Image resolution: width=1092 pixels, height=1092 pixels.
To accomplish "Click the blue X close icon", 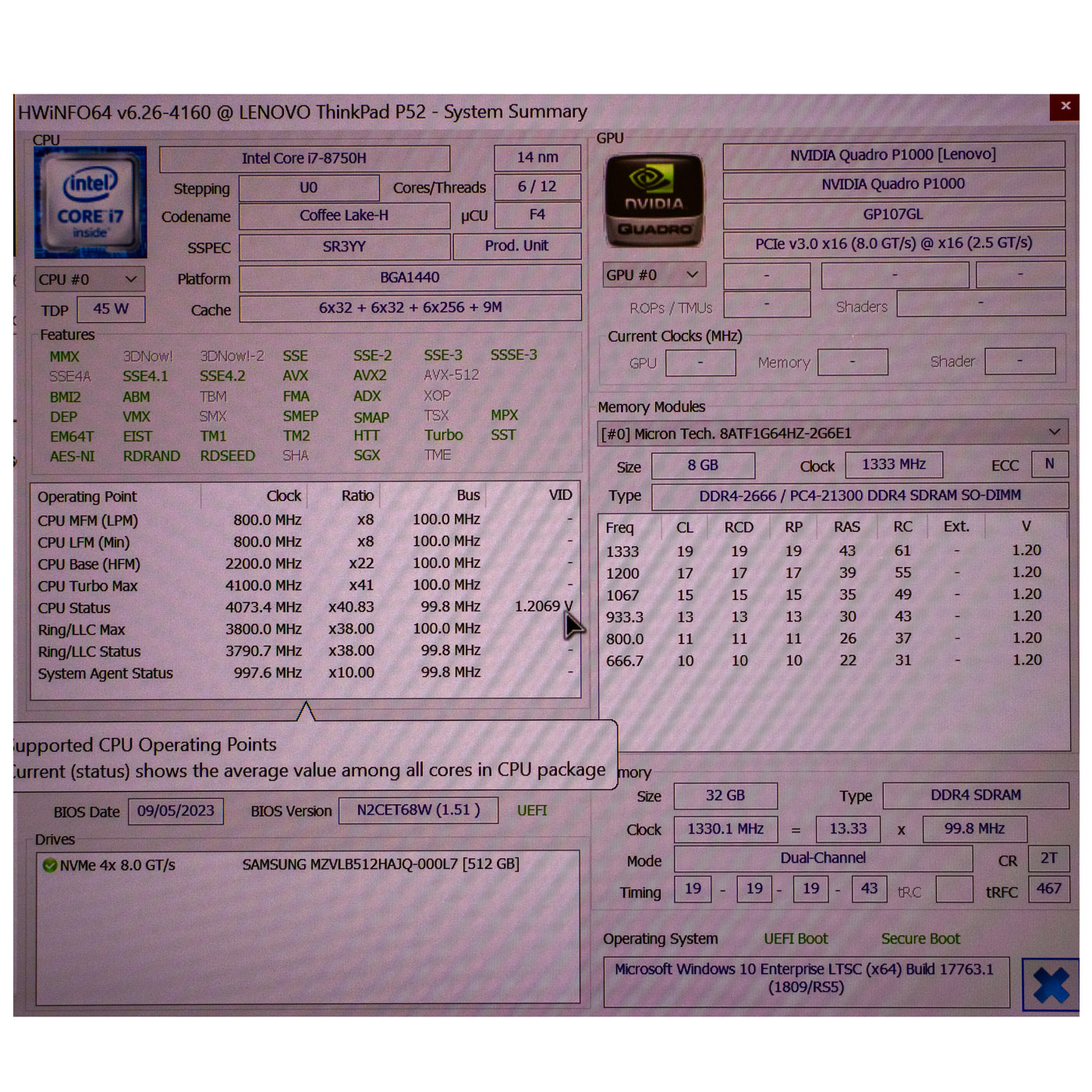I will point(1050,985).
